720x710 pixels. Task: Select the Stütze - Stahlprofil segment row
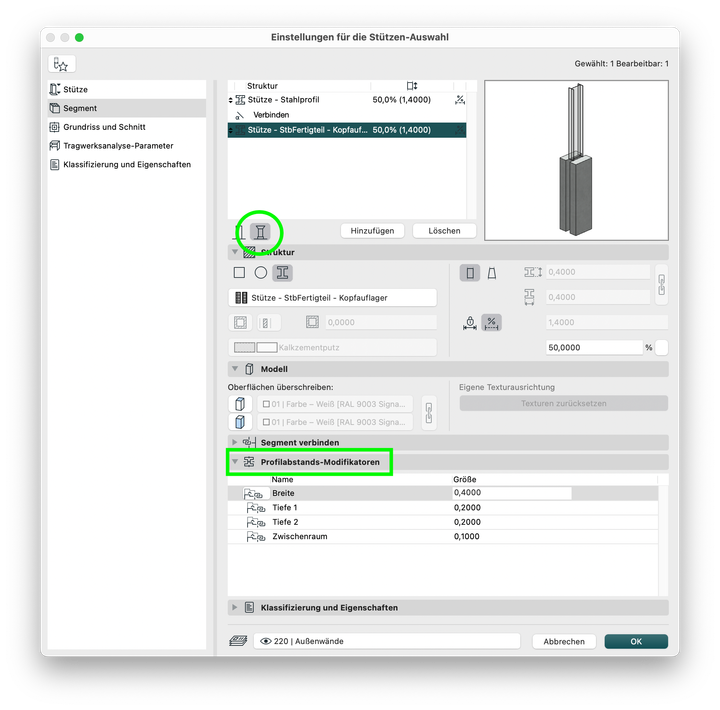347,100
